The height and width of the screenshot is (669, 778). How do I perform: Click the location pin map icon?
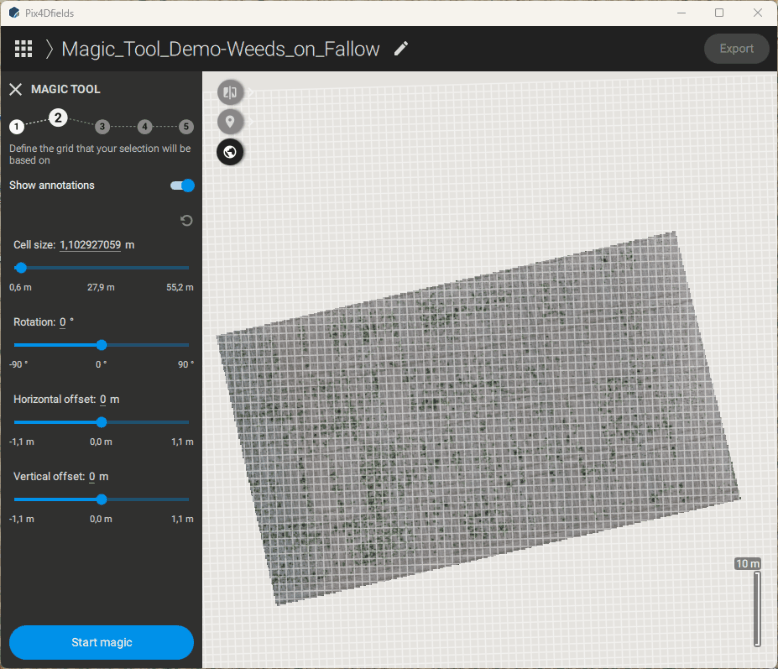click(x=230, y=122)
